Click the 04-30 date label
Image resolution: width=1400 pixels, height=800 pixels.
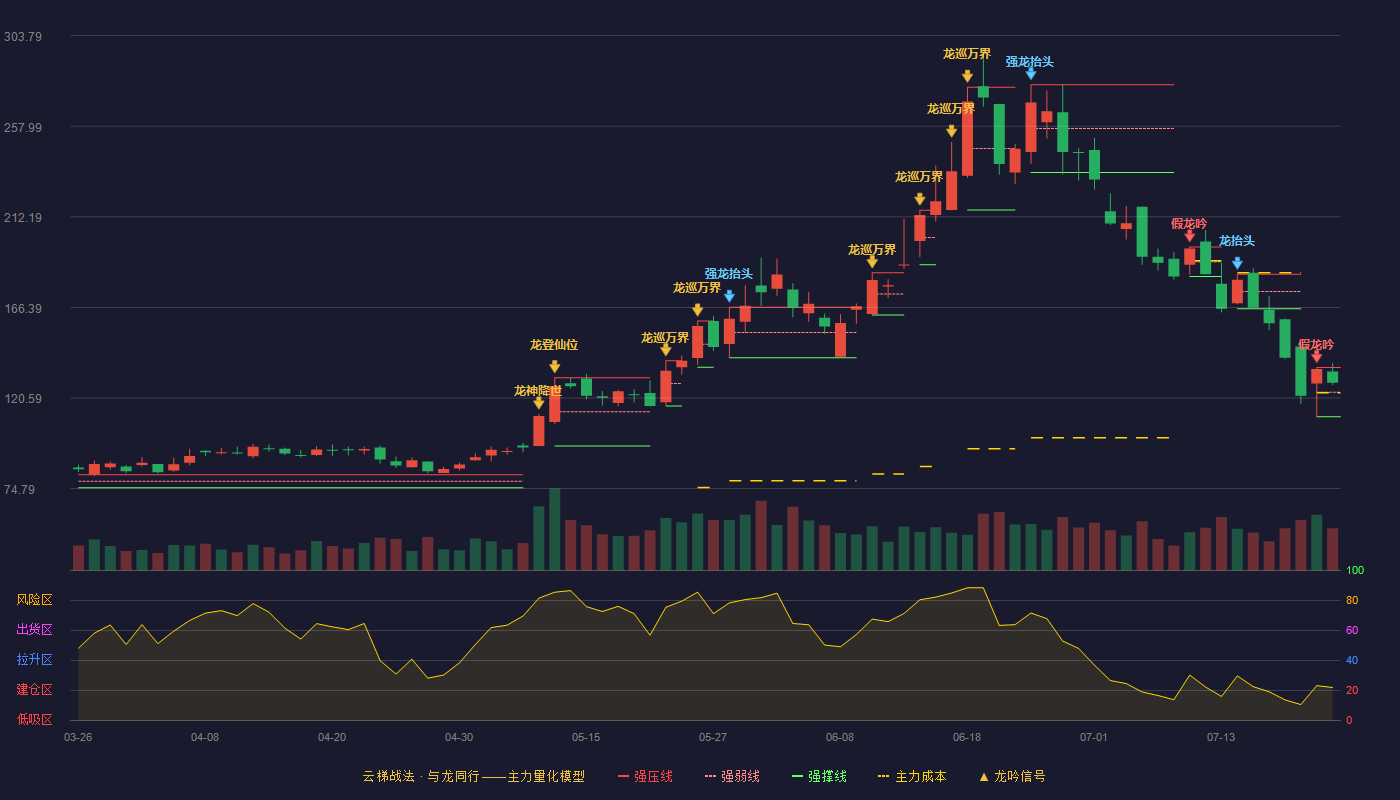pos(459,737)
